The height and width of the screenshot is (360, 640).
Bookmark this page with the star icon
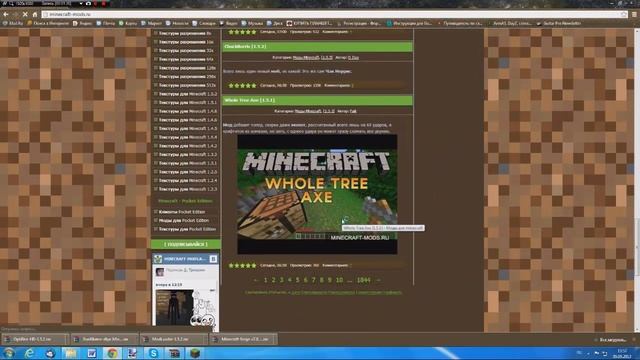624,14
